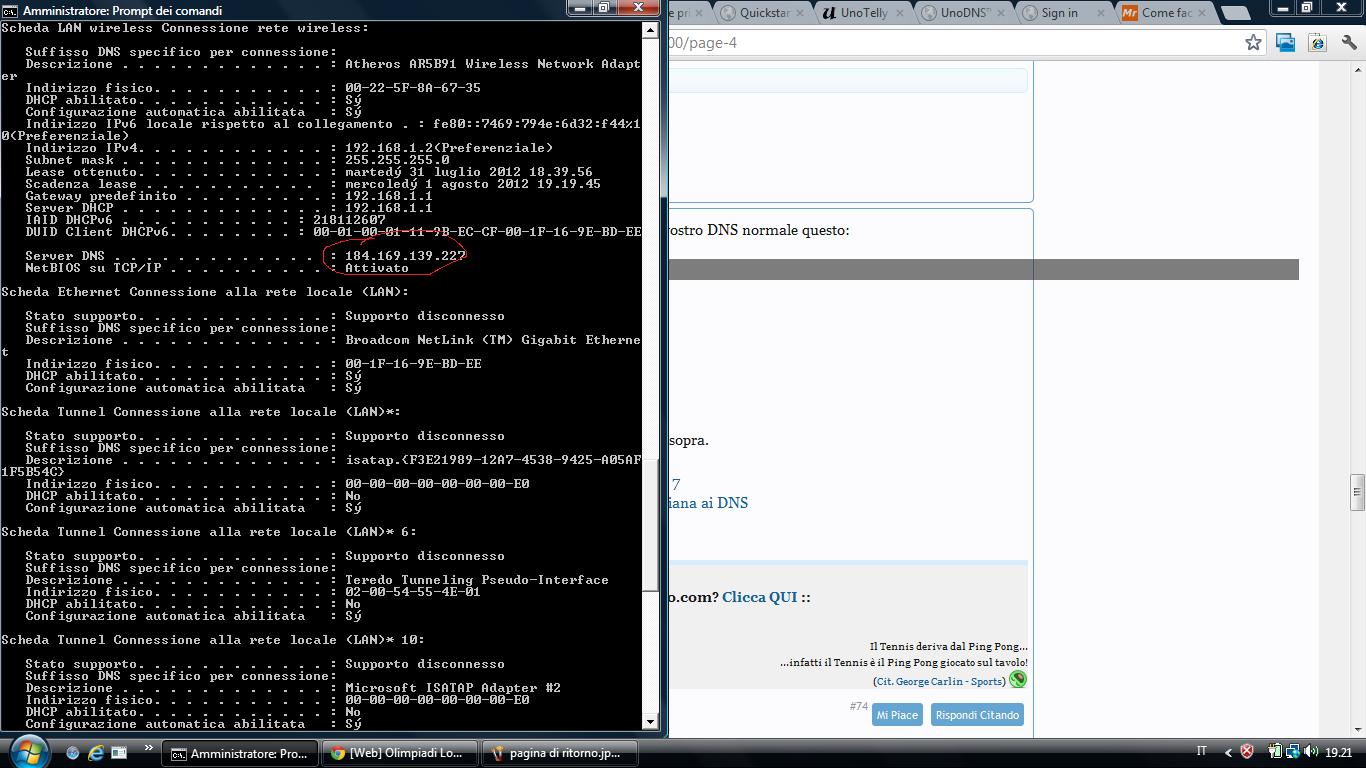The width and height of the screenshot is (1366, 768).
Task: Switch to the UnoDNS tab
Action: (964, 13)
